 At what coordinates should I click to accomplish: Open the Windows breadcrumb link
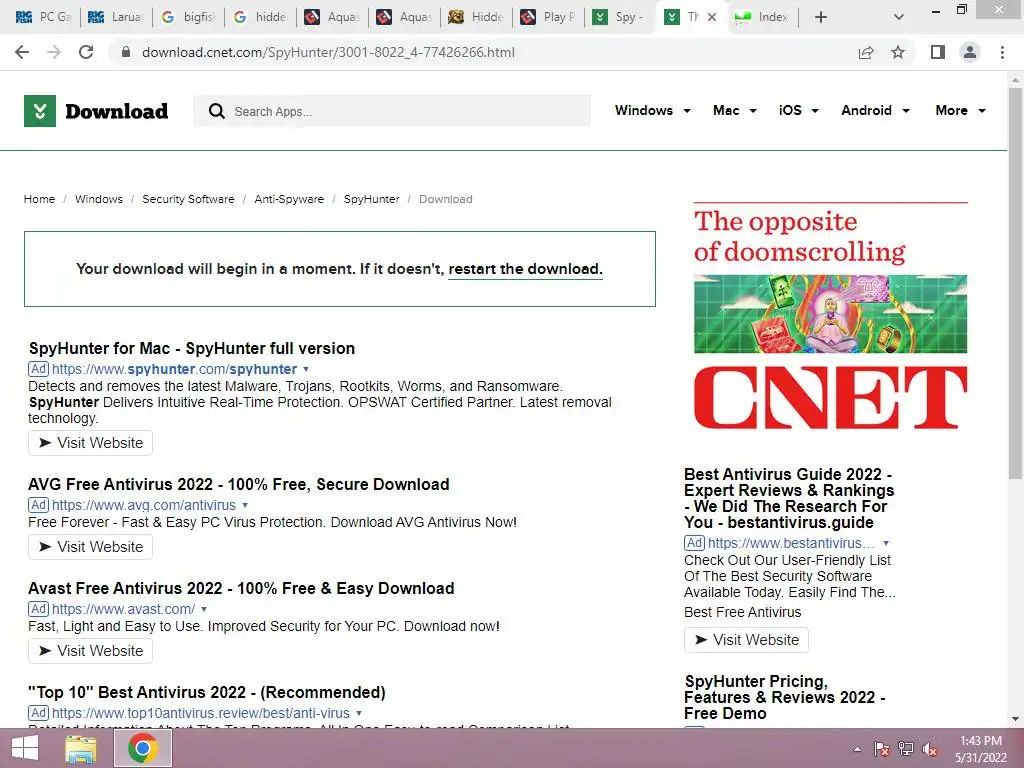point(99,199)
